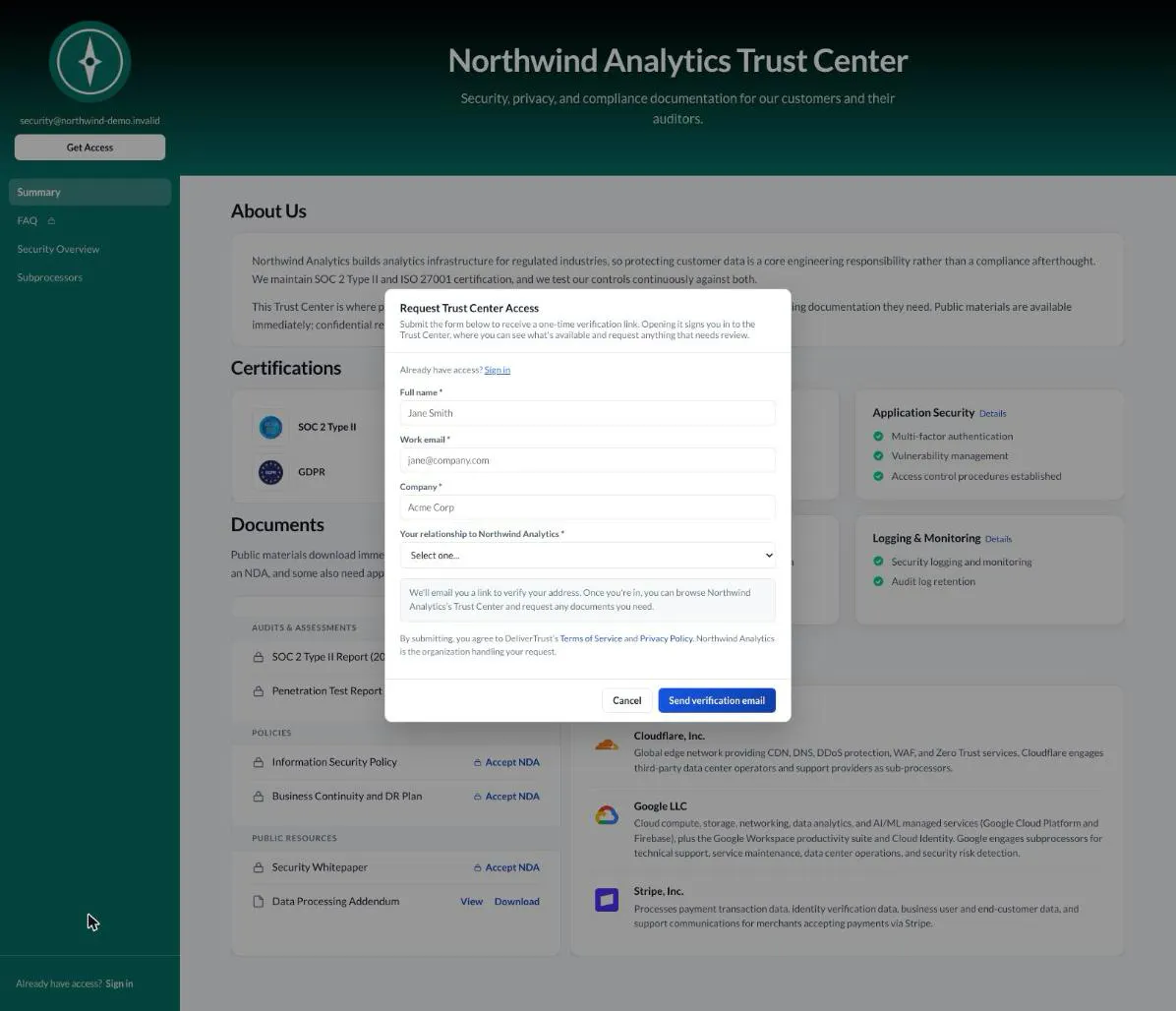Click Send verification email button

tap(717, 700)
